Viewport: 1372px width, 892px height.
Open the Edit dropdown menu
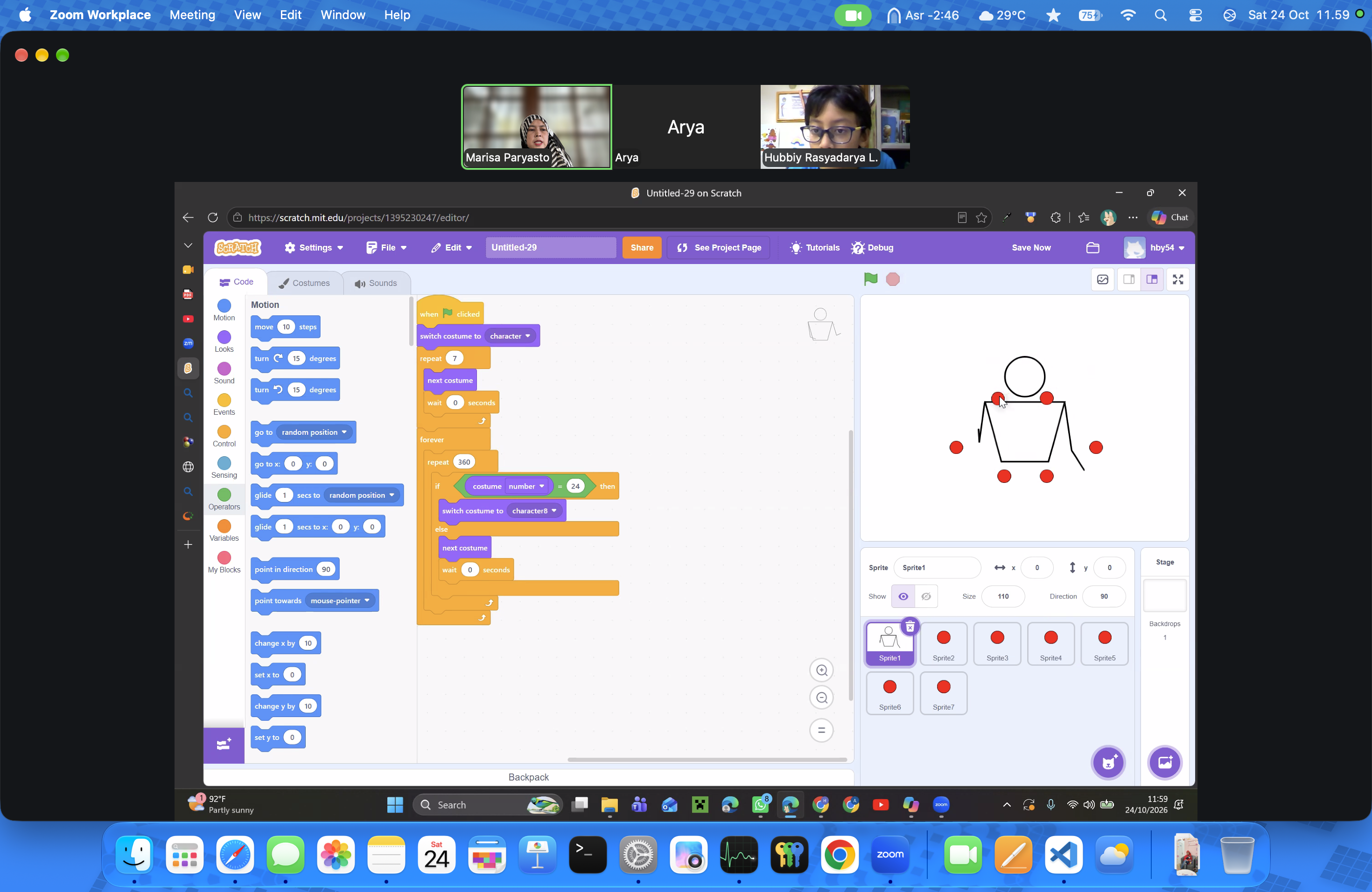click(452, 248)
